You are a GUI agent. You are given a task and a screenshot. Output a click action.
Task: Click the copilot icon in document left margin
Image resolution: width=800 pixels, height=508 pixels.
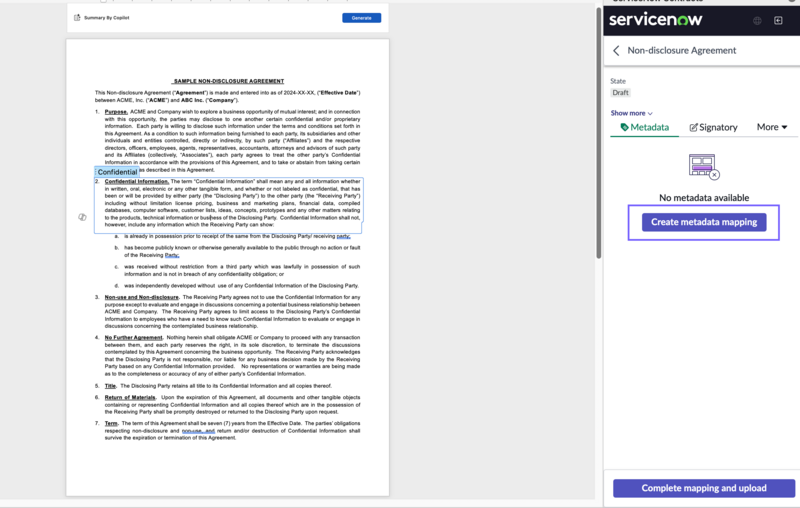coord(82,217)
